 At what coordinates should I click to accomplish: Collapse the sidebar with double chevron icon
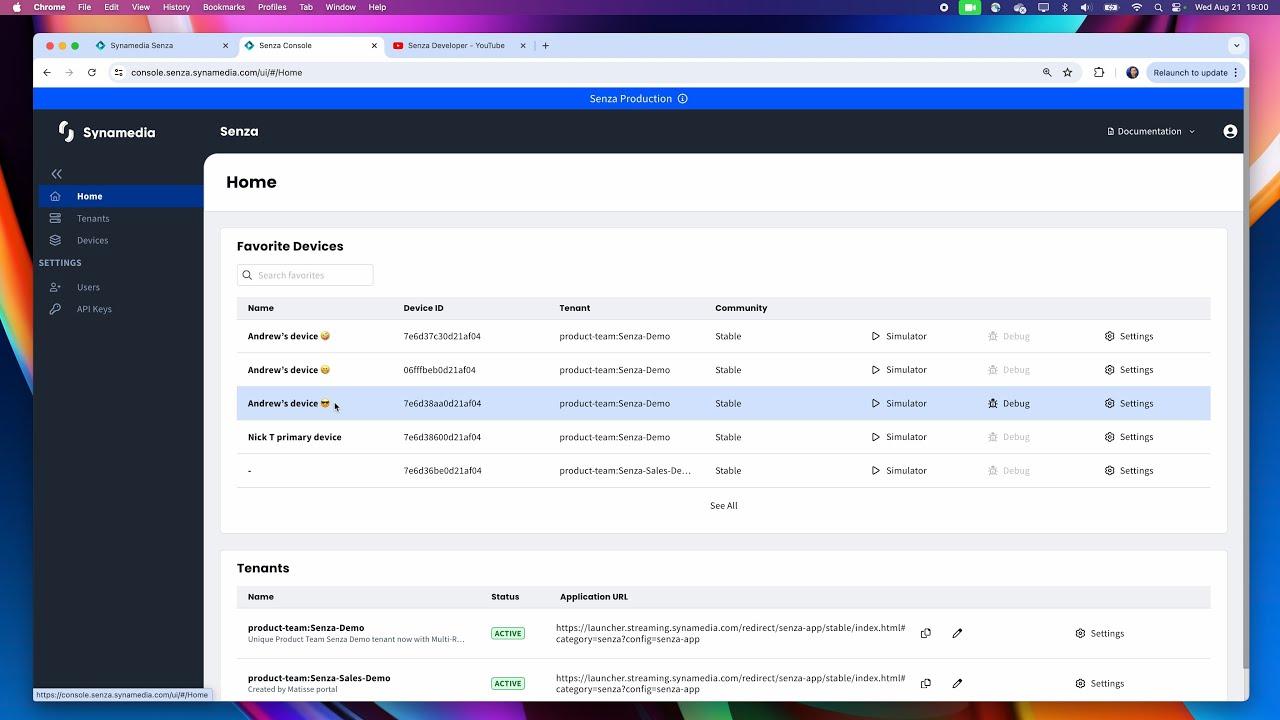[56, 174]
